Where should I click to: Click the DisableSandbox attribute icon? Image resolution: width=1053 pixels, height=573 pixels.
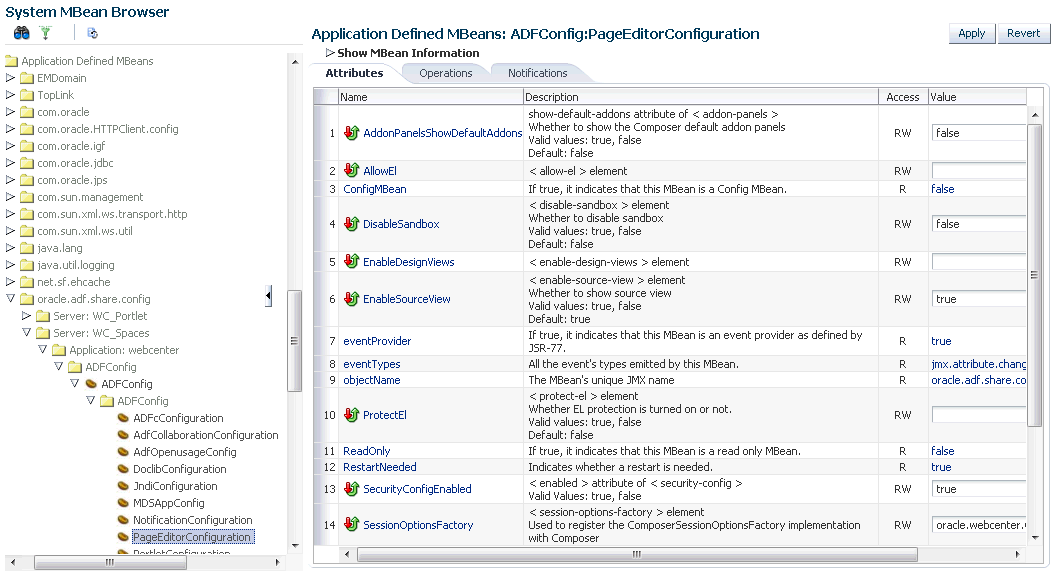click(x=351, y=224)
